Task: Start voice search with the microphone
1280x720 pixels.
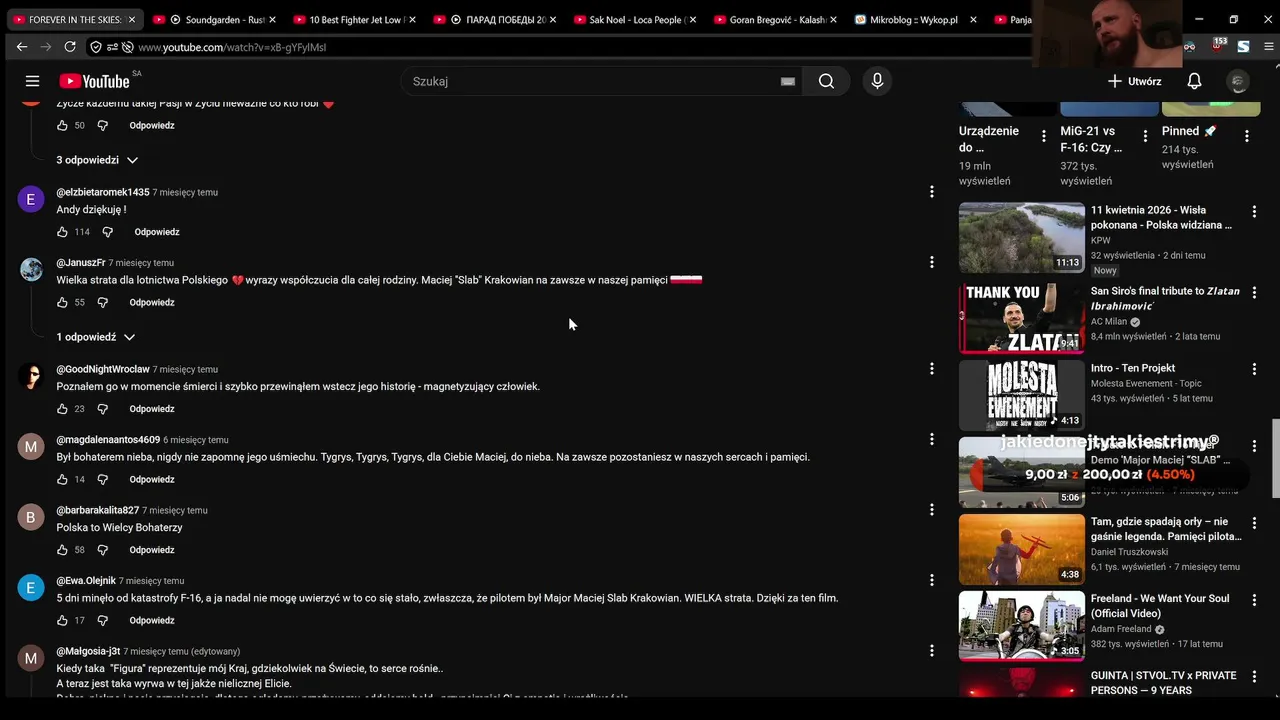Action: pos(877,81)
